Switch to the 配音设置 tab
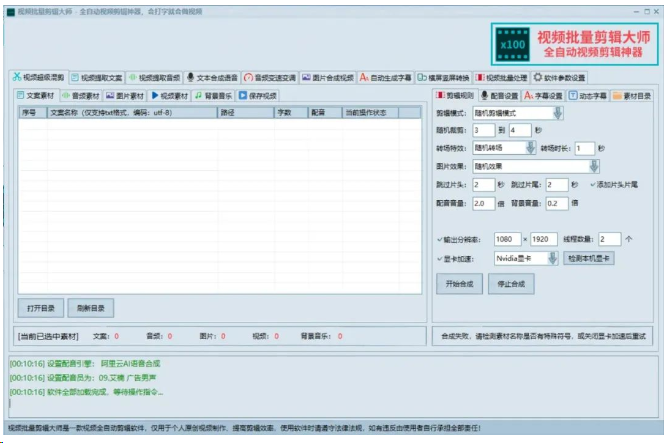 click(x=499, y=96)
